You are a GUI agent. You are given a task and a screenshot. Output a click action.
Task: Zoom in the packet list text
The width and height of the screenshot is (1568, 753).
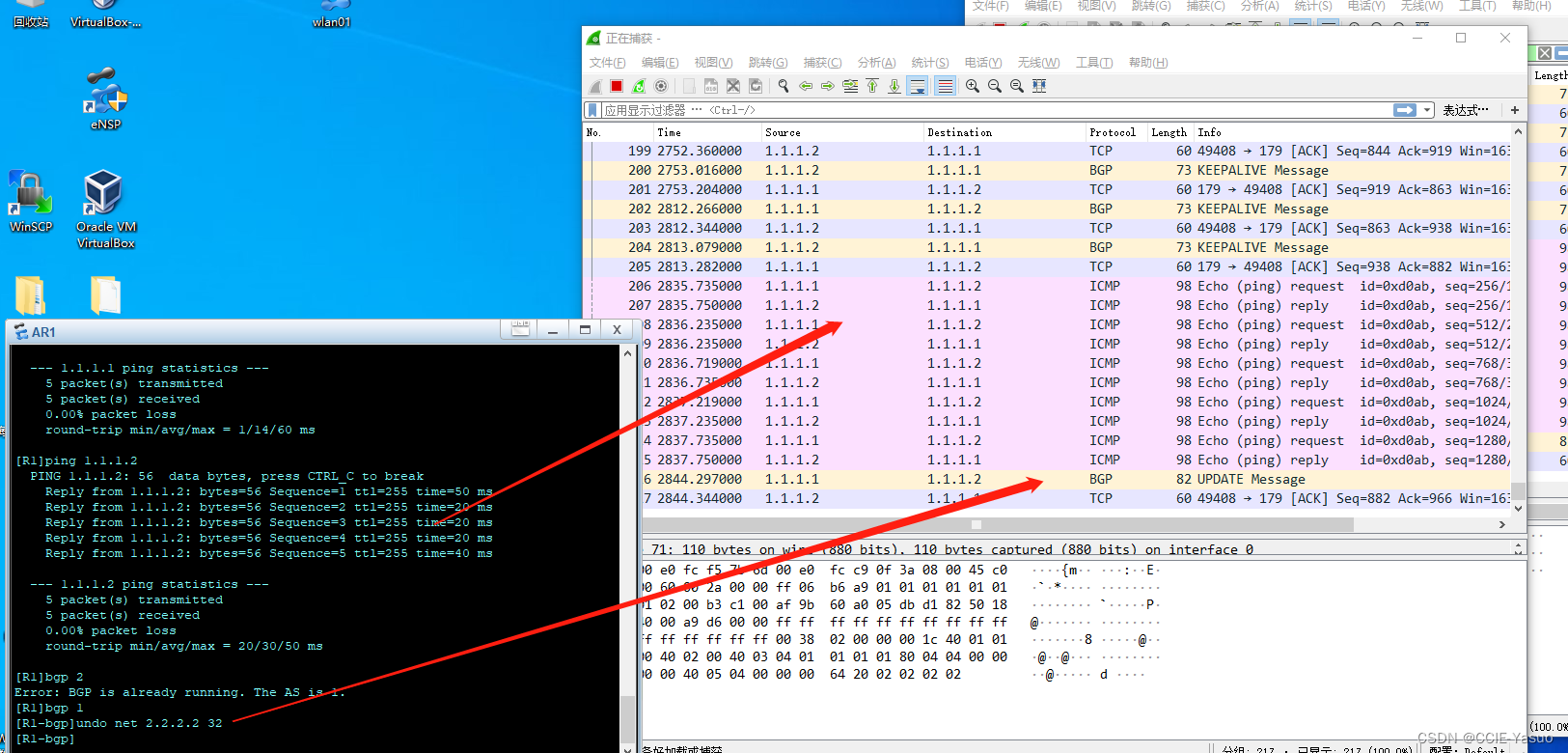click(973, 86)
